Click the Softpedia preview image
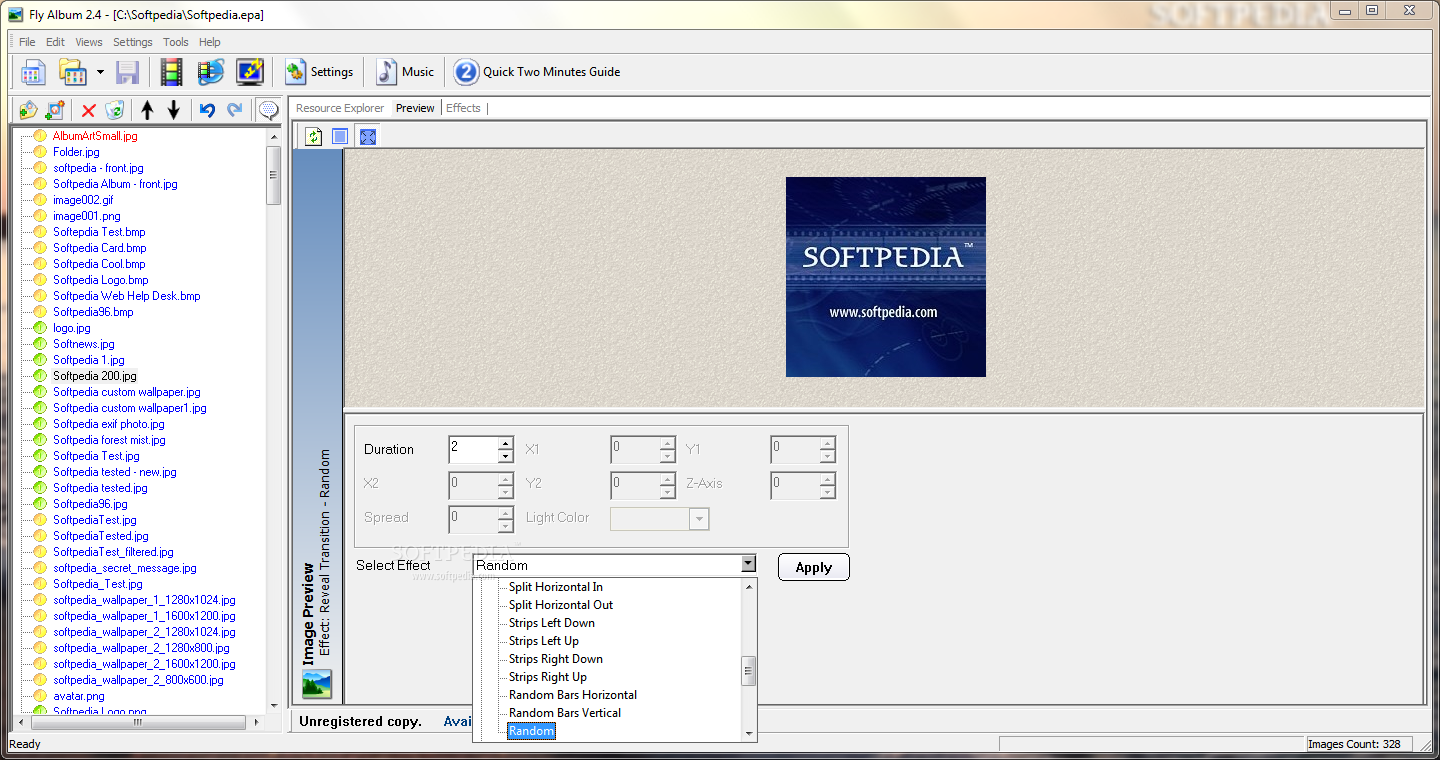 pos(886,277)
